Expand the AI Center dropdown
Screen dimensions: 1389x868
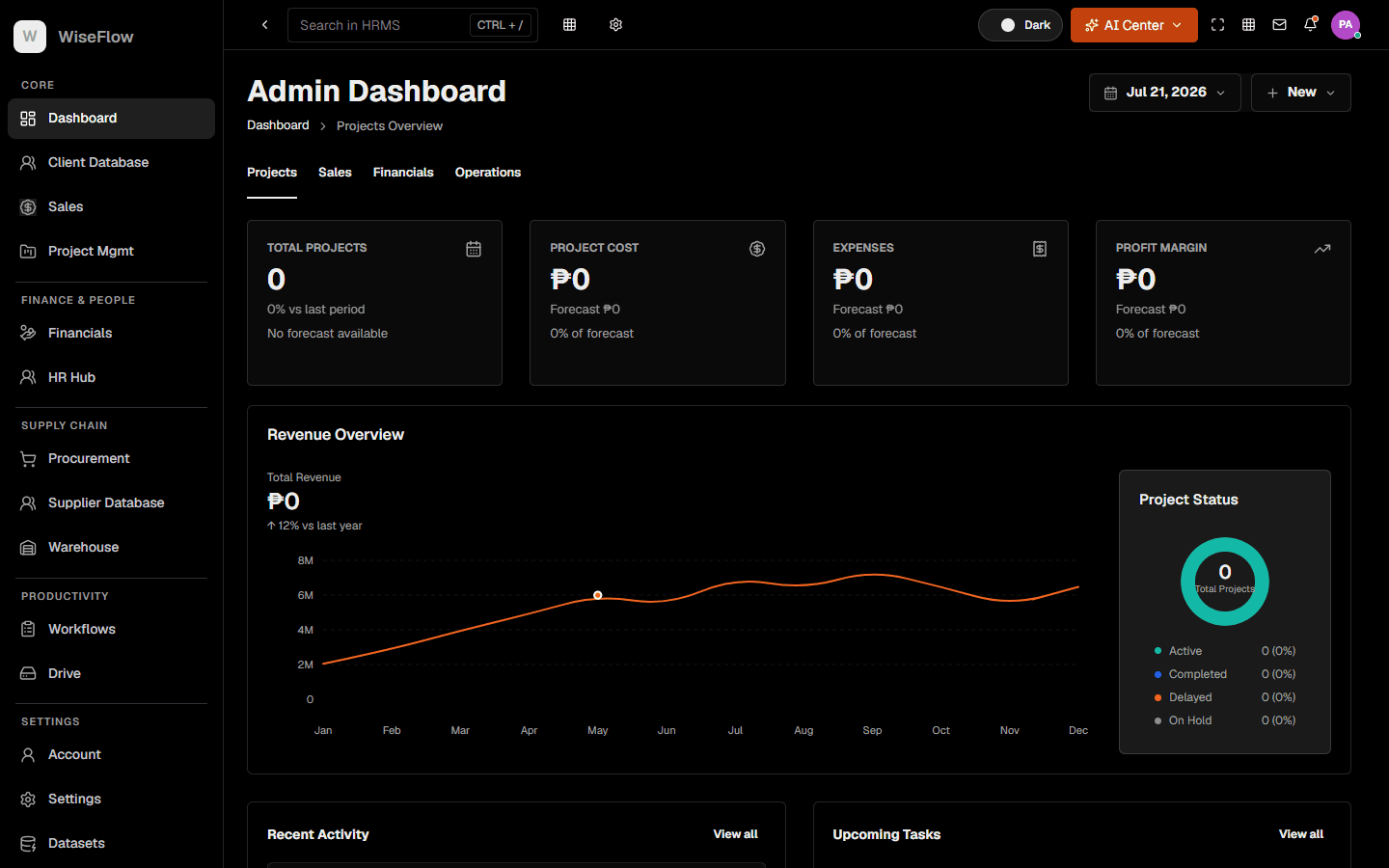1134,25
